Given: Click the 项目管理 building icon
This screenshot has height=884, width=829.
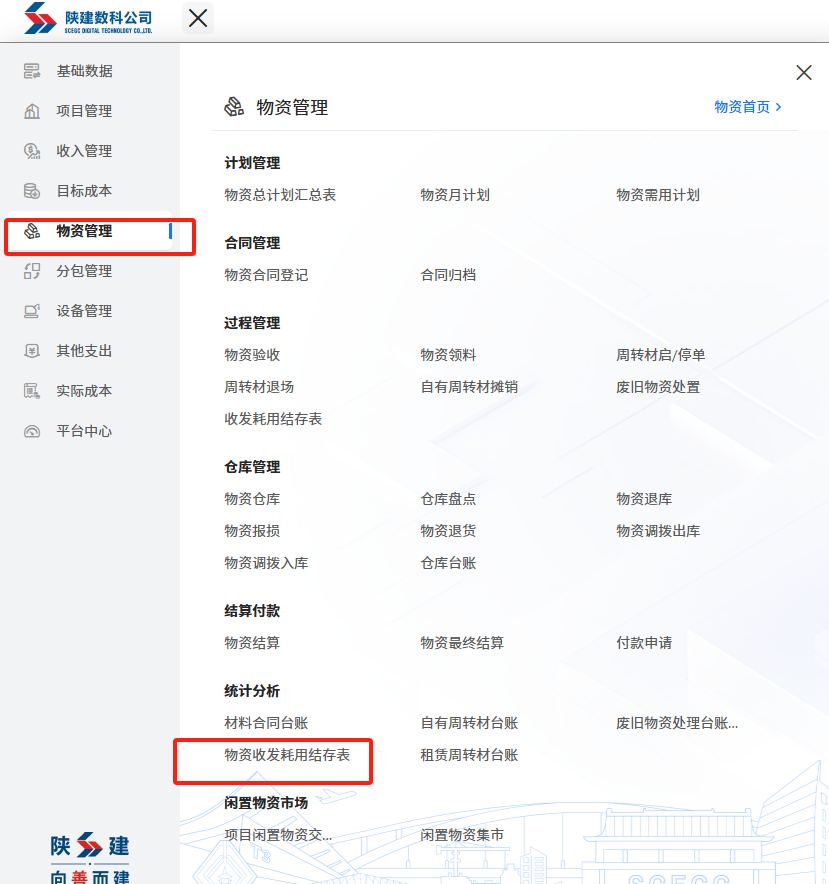Looking at the screenshot, I should coord(32,111).
